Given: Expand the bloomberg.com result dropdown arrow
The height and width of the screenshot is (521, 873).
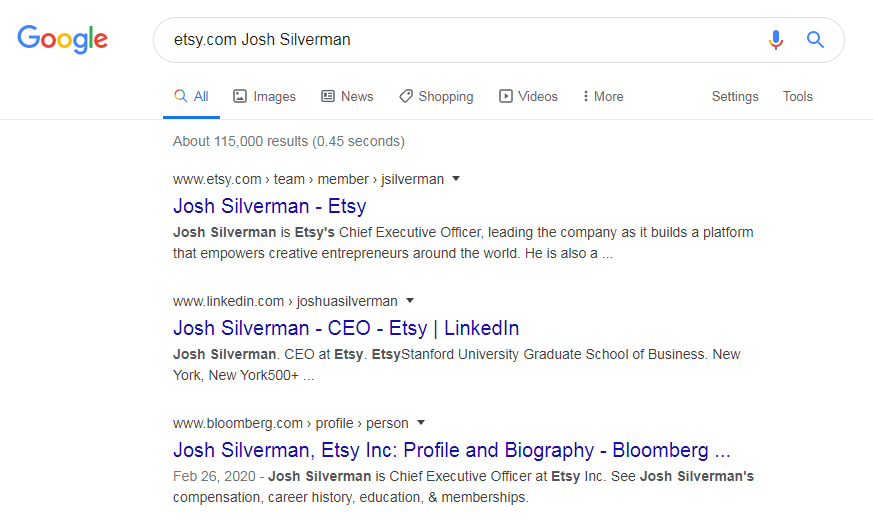Looking at the screenshot, I should coord(421,422).
